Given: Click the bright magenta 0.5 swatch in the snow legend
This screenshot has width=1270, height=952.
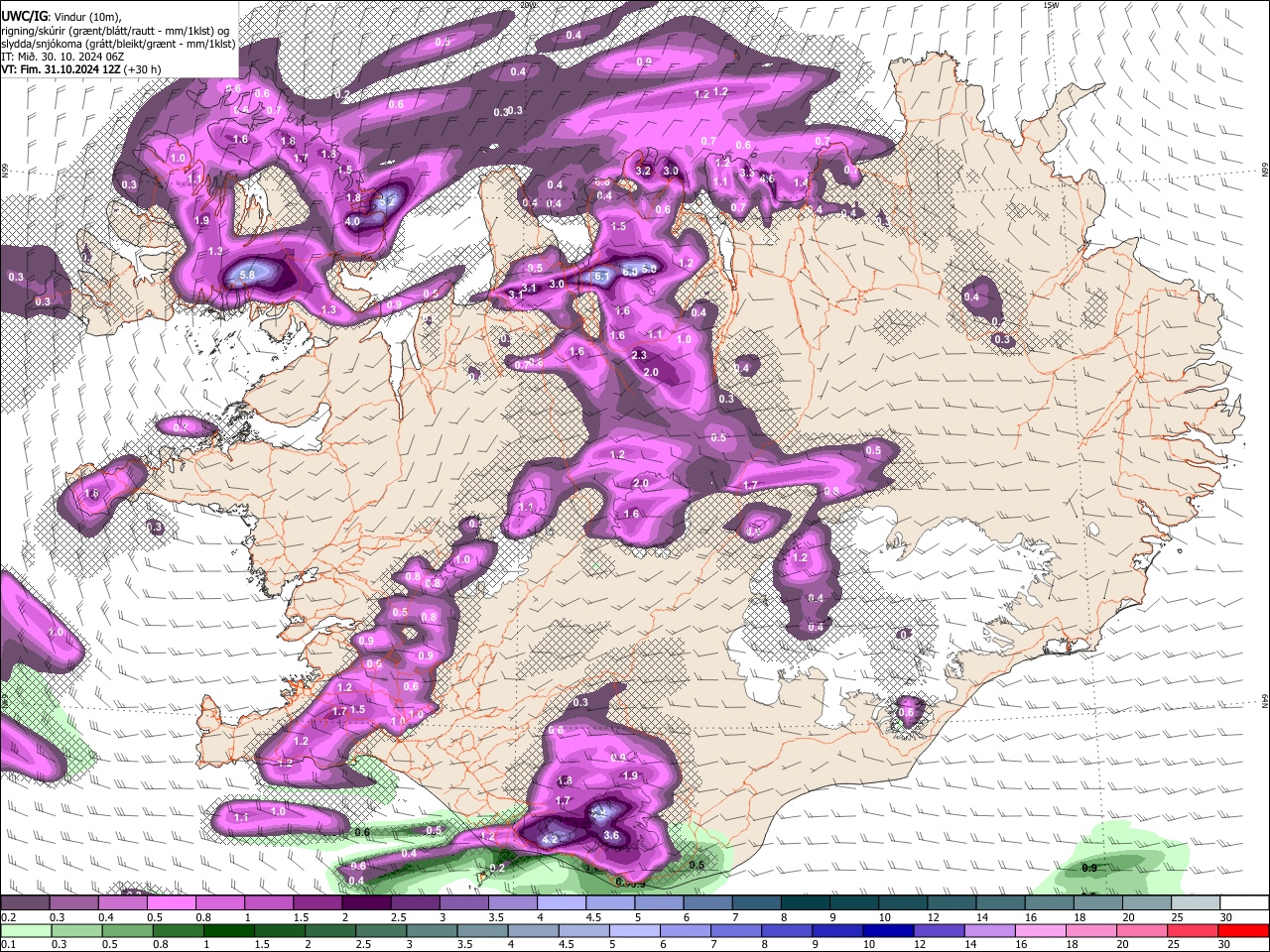Looking at the screenshot, I should [171, 902].
